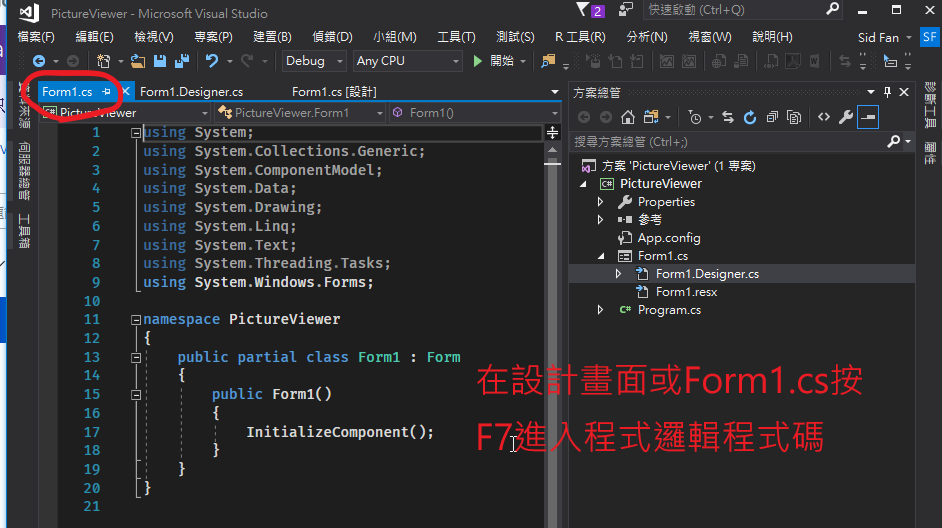Screen dimensions: 942x528
Task: Switch to the Form1.Designer.cs tab
Action: pos(191,92)
